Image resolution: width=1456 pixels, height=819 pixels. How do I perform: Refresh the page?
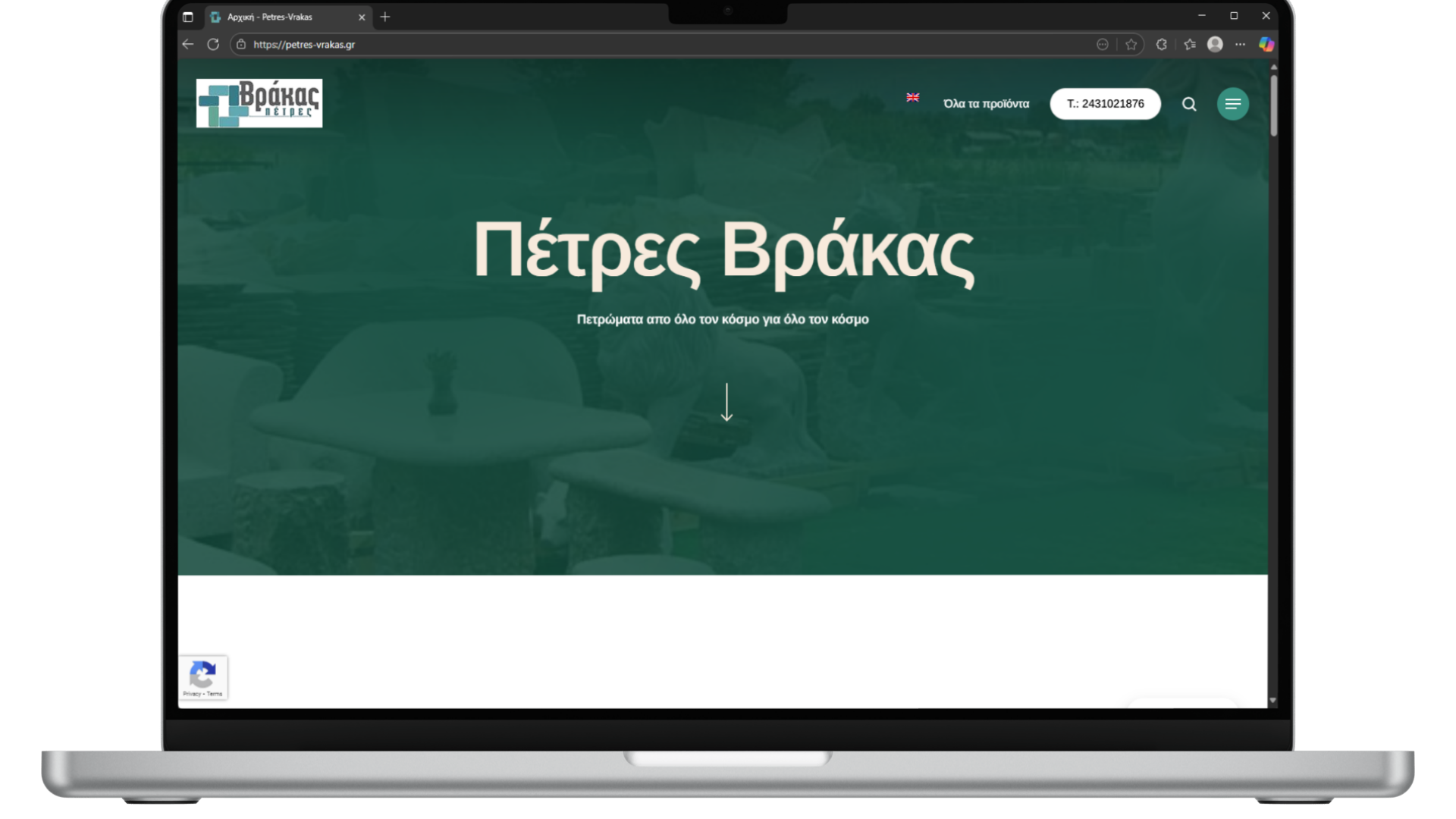pos(213,44)
